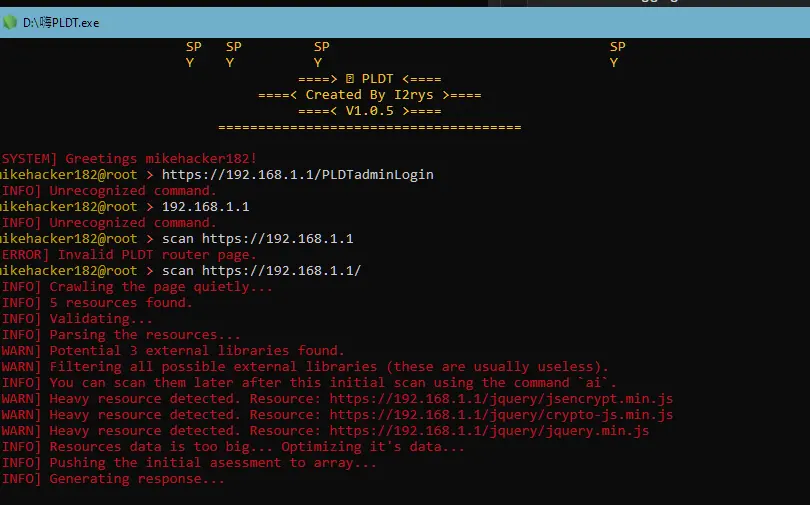Click the 'Validating...' info line
810x505 pixels.
click(x=76, y=319)
